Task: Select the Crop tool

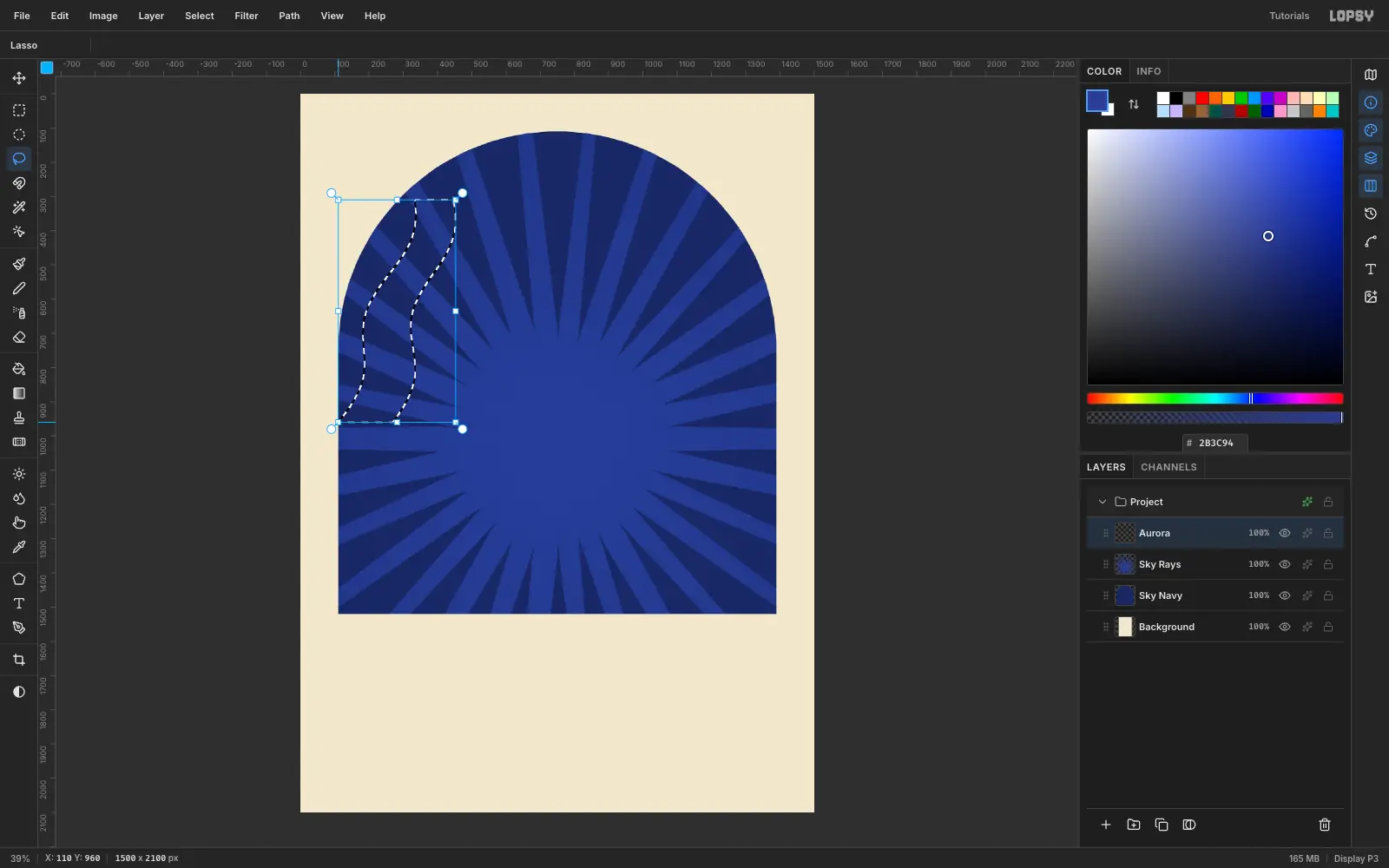Action: [x=19, y=661]
